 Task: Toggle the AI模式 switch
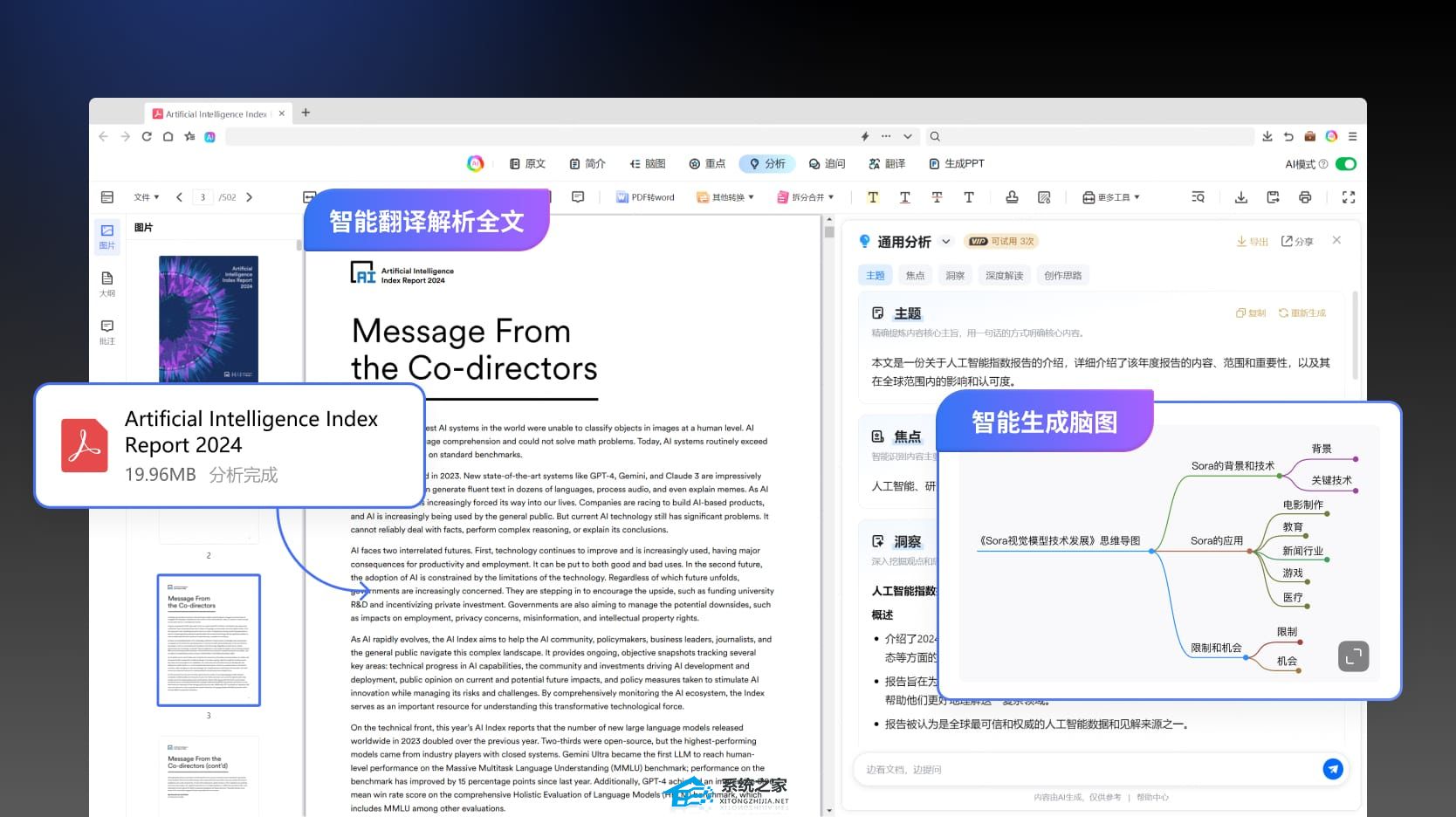coord(1346,164)
